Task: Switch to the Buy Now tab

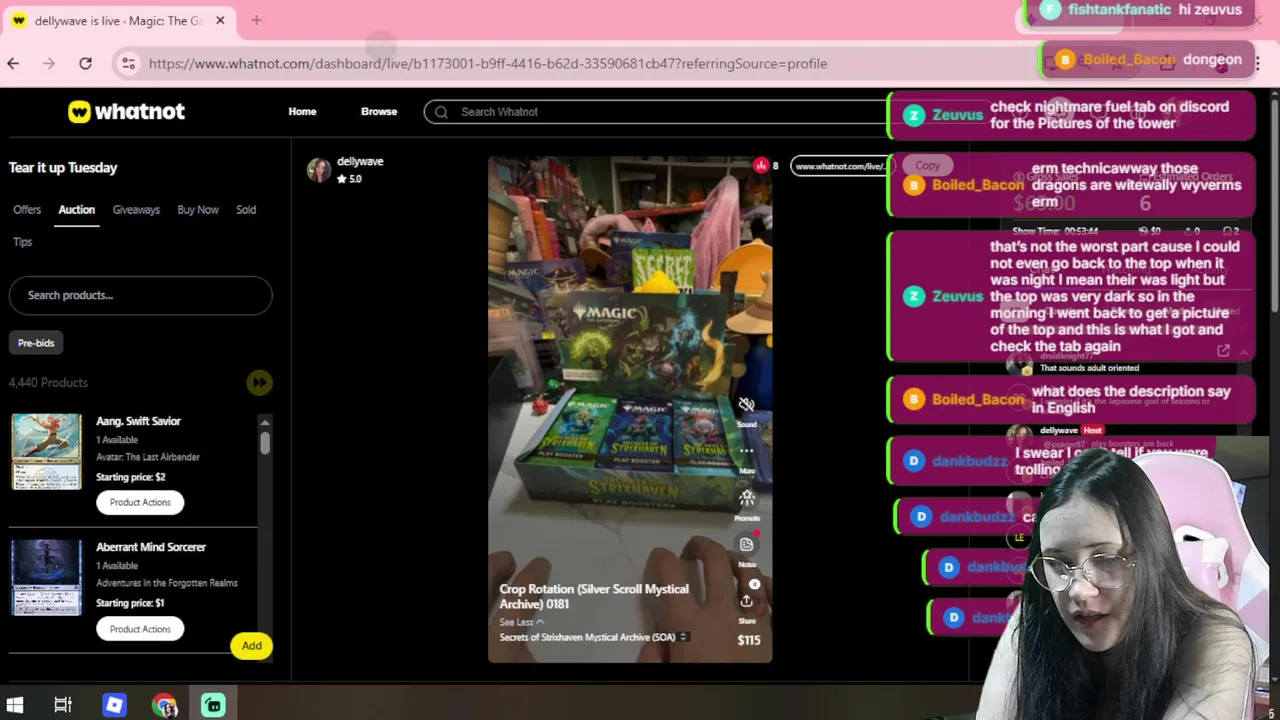Action: click(x=198, y=209)
